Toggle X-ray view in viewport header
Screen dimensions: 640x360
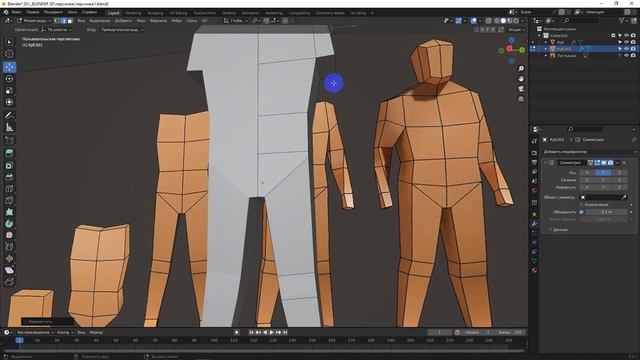488,20
